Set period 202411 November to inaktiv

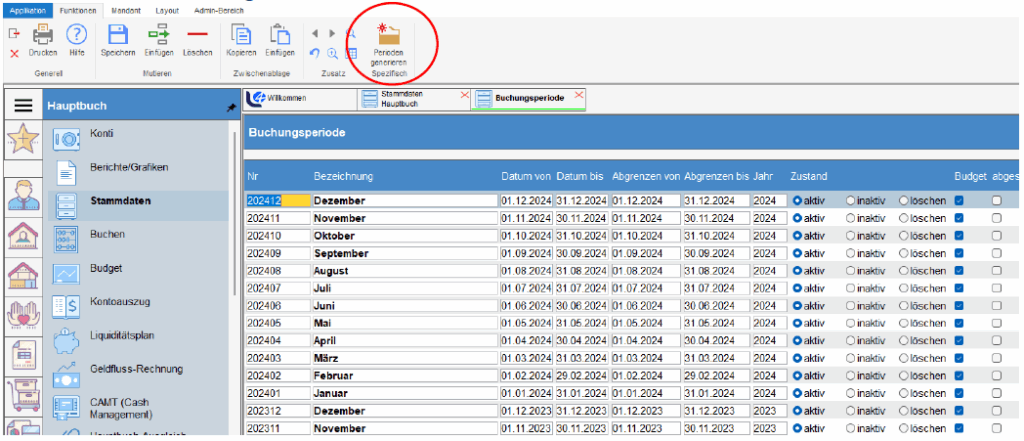(x=852, y=218)
